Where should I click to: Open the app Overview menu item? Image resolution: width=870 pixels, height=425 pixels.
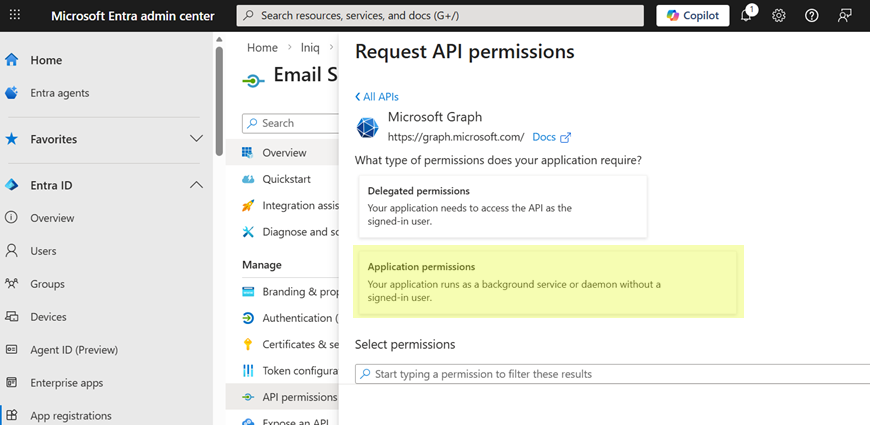(282, 153)
